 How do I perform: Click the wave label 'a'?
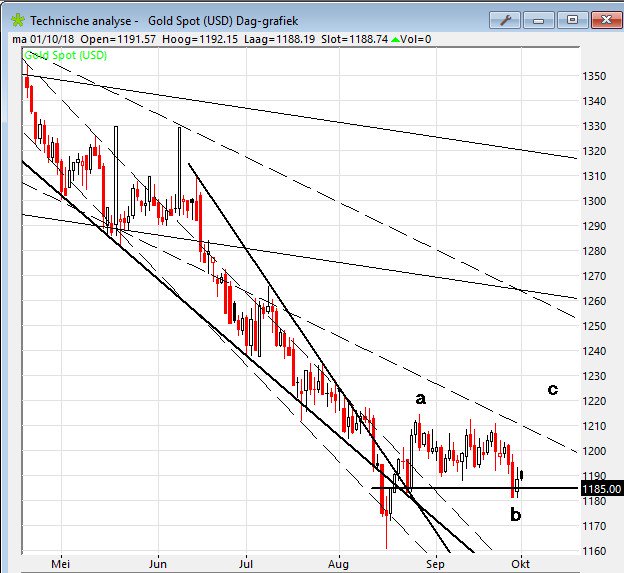coord(421,398)
